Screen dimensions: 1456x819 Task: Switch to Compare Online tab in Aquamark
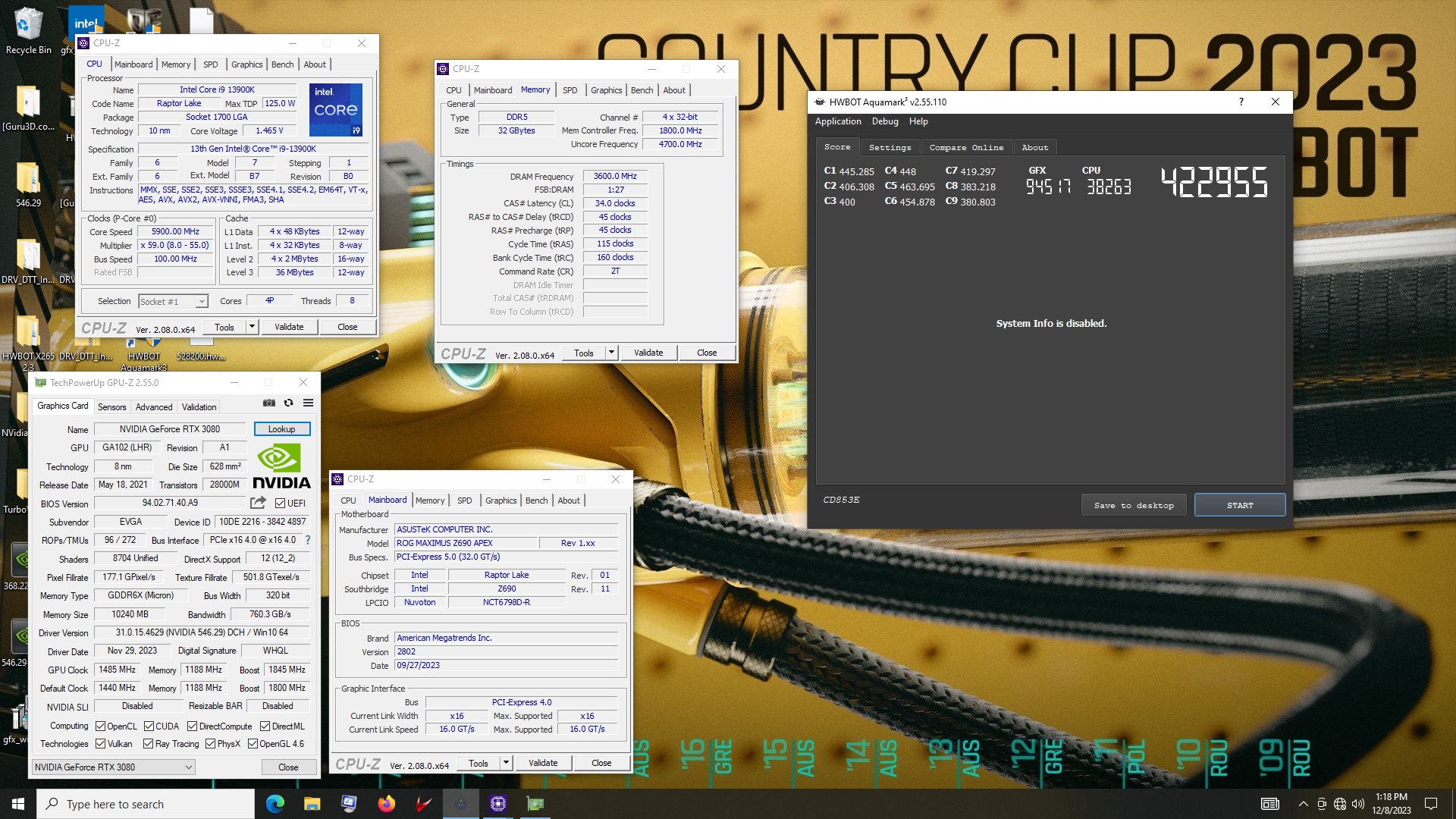click(x=966, y=147)
